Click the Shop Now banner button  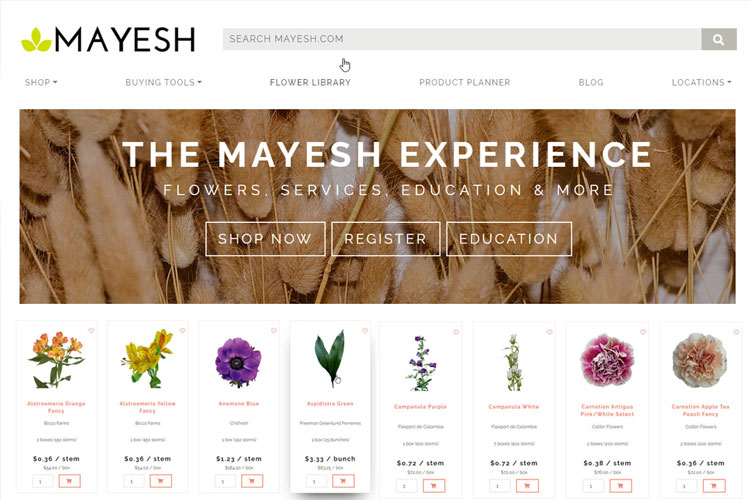pyautogui.click(x=265, y=239)
